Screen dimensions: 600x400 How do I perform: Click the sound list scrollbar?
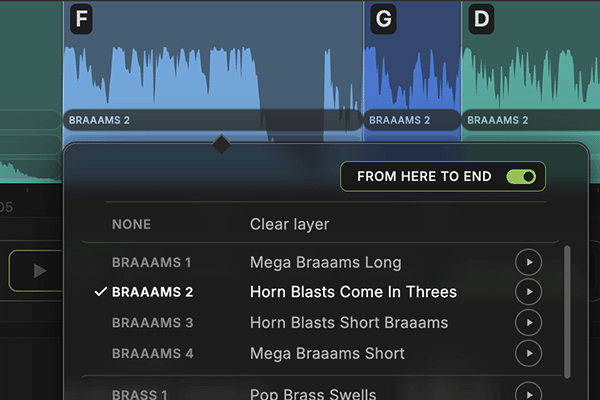pyautogui.click(x=567, y=312)
